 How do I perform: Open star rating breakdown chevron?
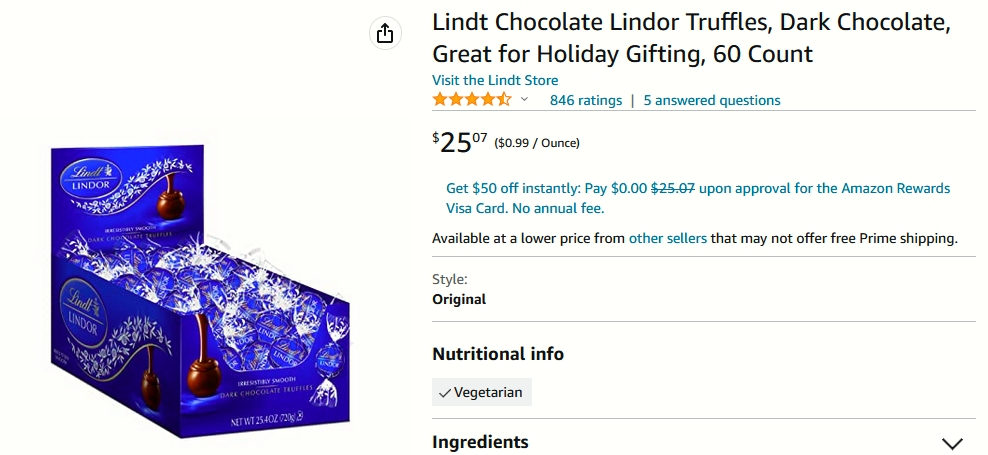click(524, 100)
